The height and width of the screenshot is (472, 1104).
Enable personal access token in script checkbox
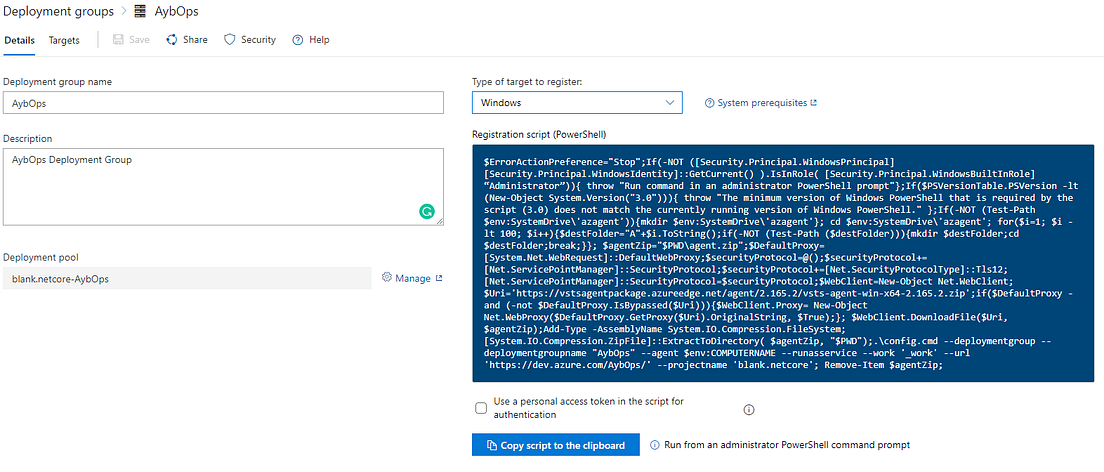click(x=481, y=408)
